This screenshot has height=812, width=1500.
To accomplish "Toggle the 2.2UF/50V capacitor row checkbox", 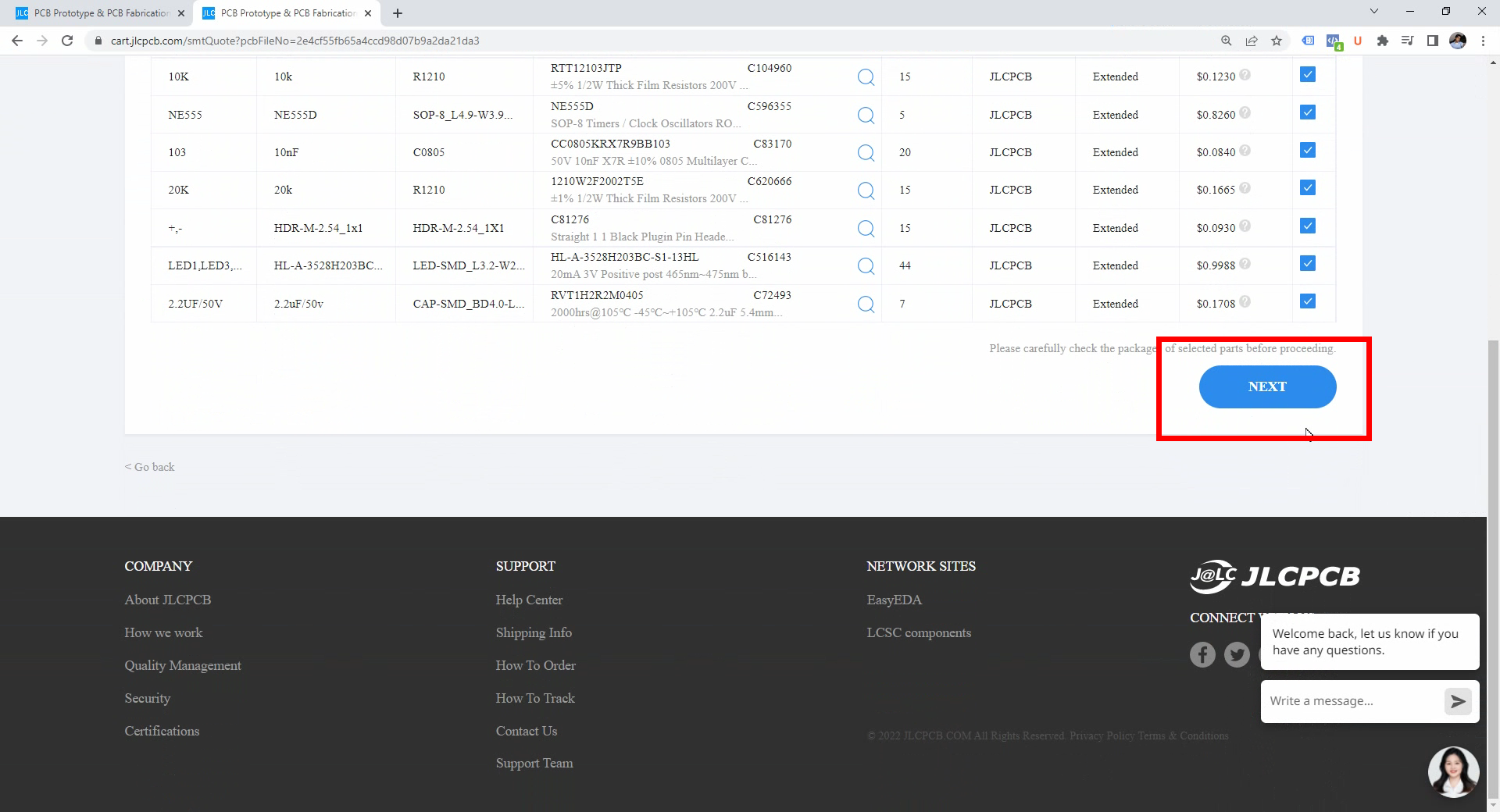I will click(1308, 301).
